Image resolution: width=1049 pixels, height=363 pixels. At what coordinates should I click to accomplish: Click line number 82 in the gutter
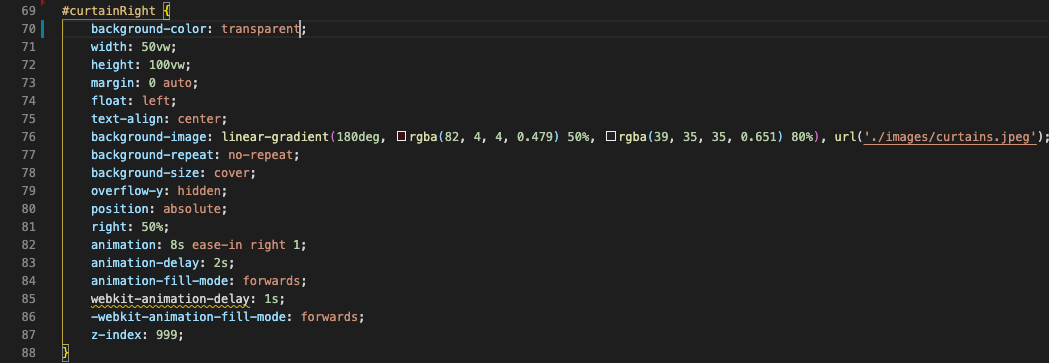tap(28, 245)
